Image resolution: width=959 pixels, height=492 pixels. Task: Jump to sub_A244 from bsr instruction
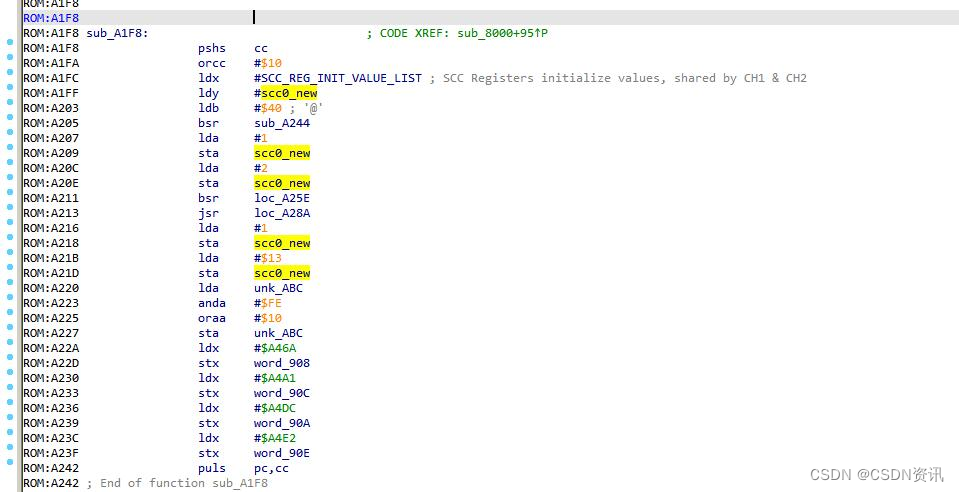pyautogui.click(x=282, y=123)
